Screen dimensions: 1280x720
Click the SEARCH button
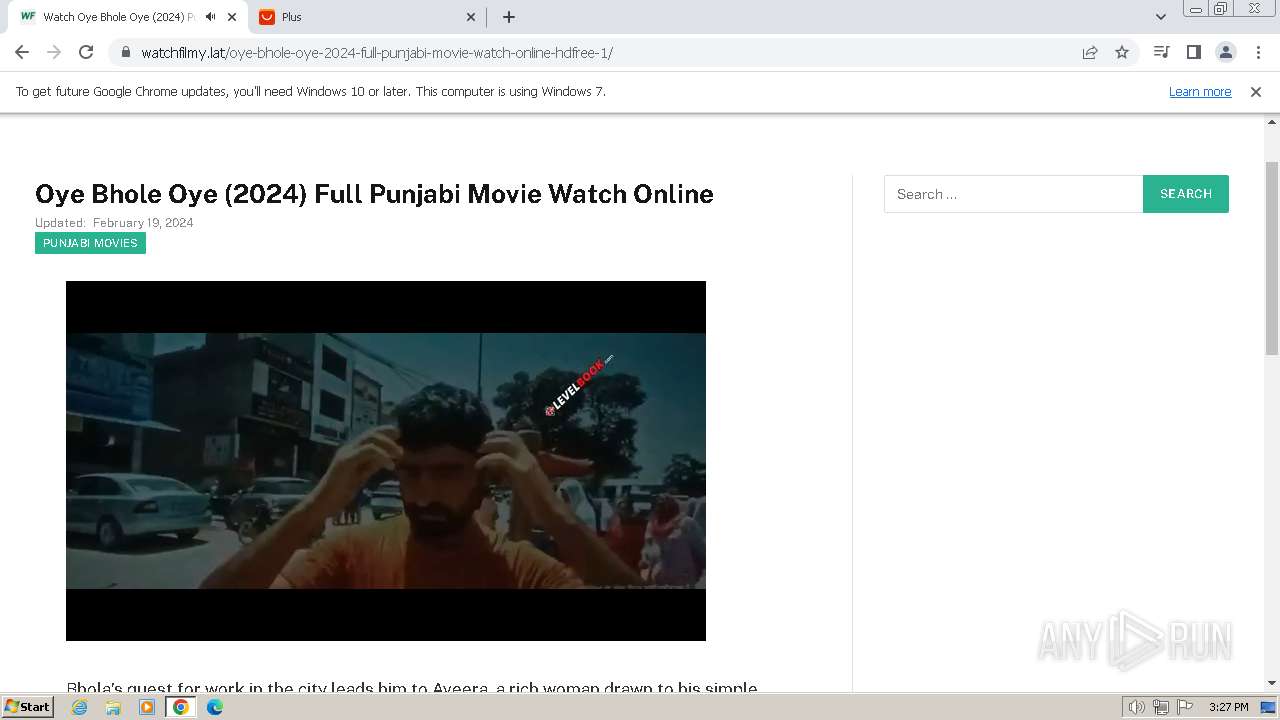point(1186,194)
